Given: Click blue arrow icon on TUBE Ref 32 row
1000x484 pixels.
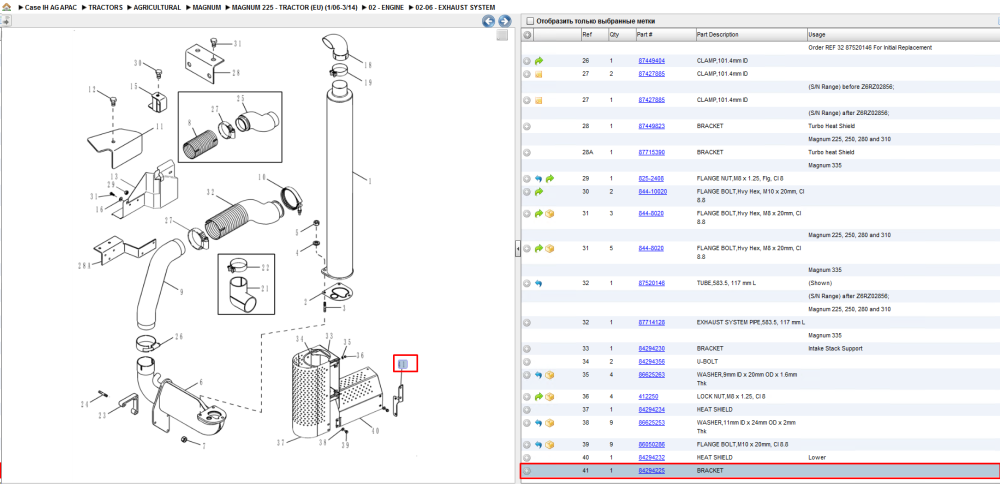Looking at the screenshot, I should tap(539, 283).
